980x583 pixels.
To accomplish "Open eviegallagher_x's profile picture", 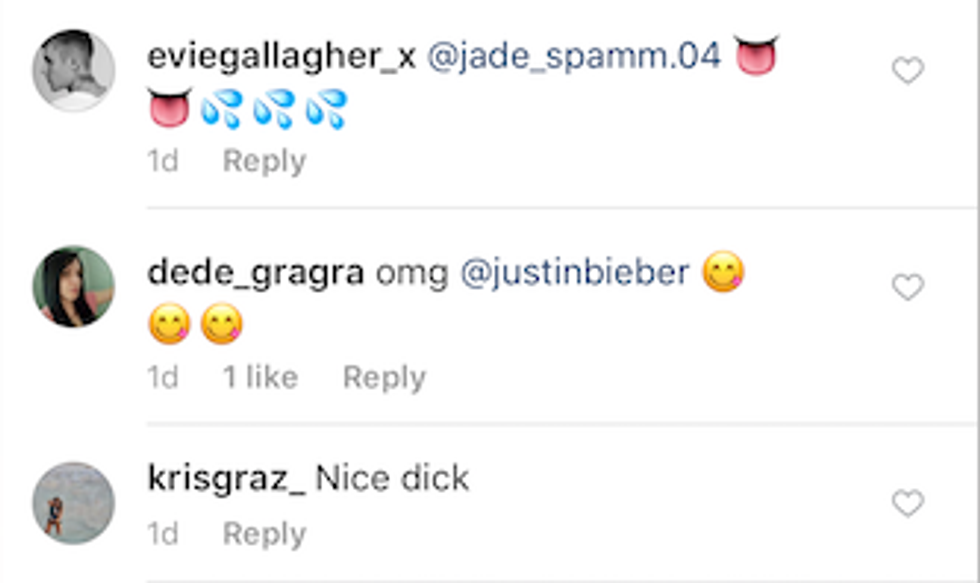I will click(74, 70).
